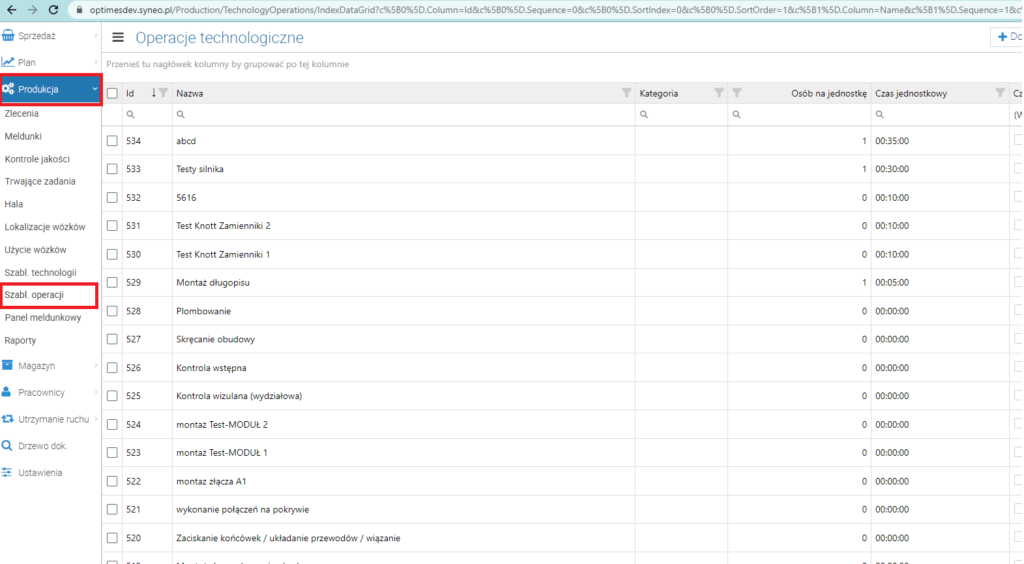Viewport: 1024px width, 564px height.
Task: Click the plus add button at top right
Action: [x=1006, y=37]
